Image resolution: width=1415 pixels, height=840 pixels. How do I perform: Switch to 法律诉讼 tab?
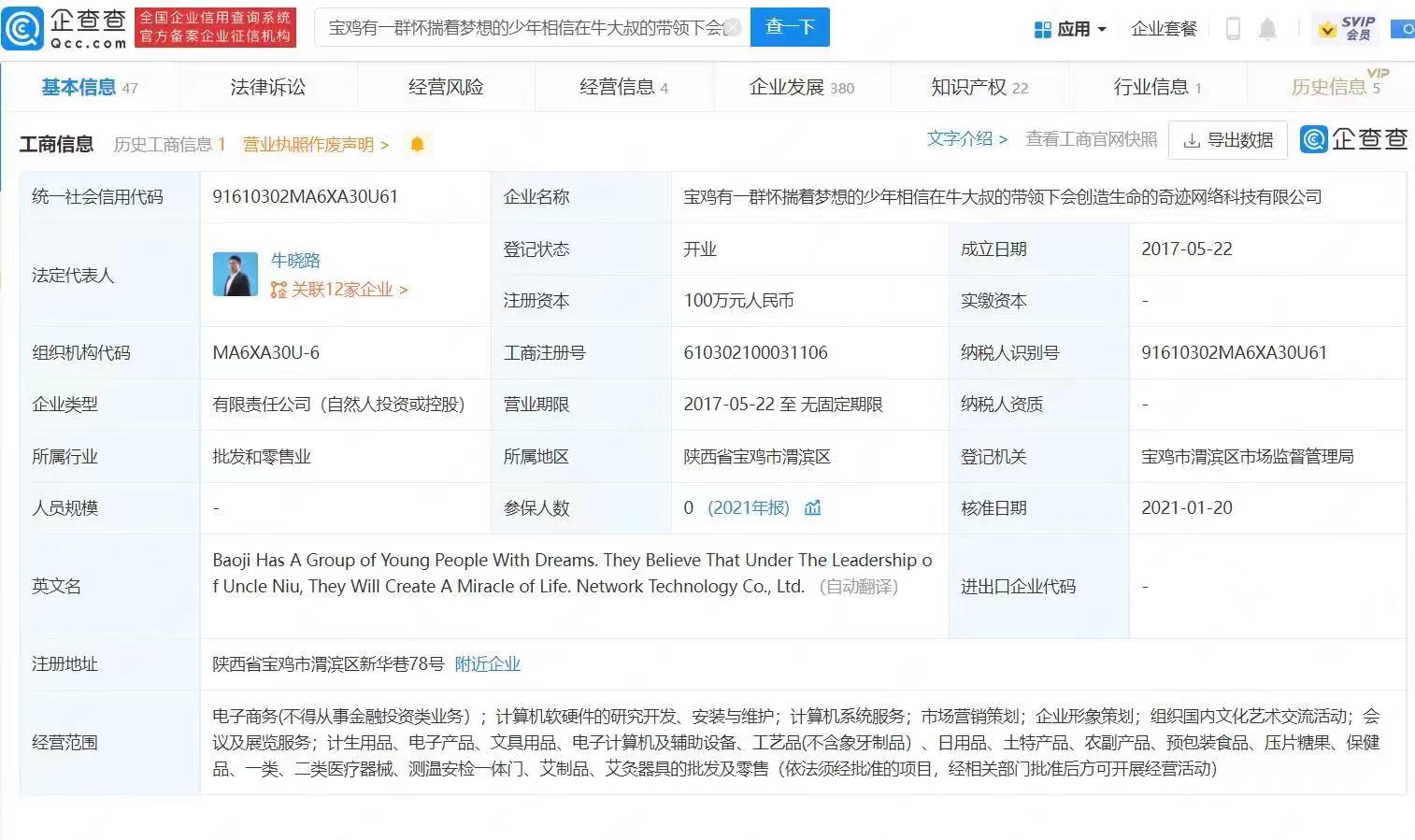(267, 87)
